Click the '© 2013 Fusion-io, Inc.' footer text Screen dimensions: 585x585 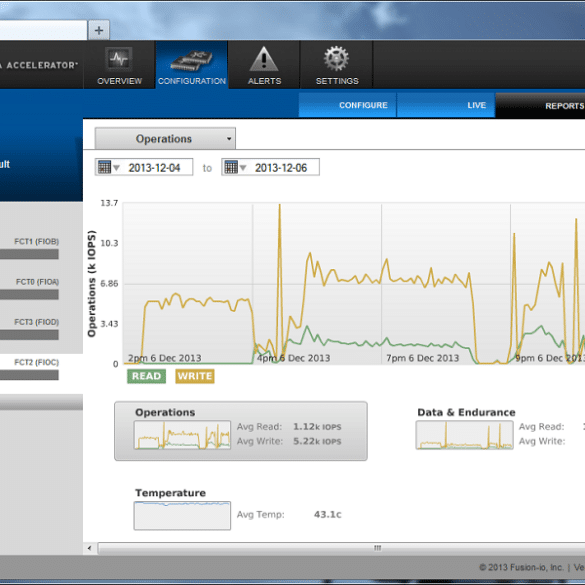(521, 567)
